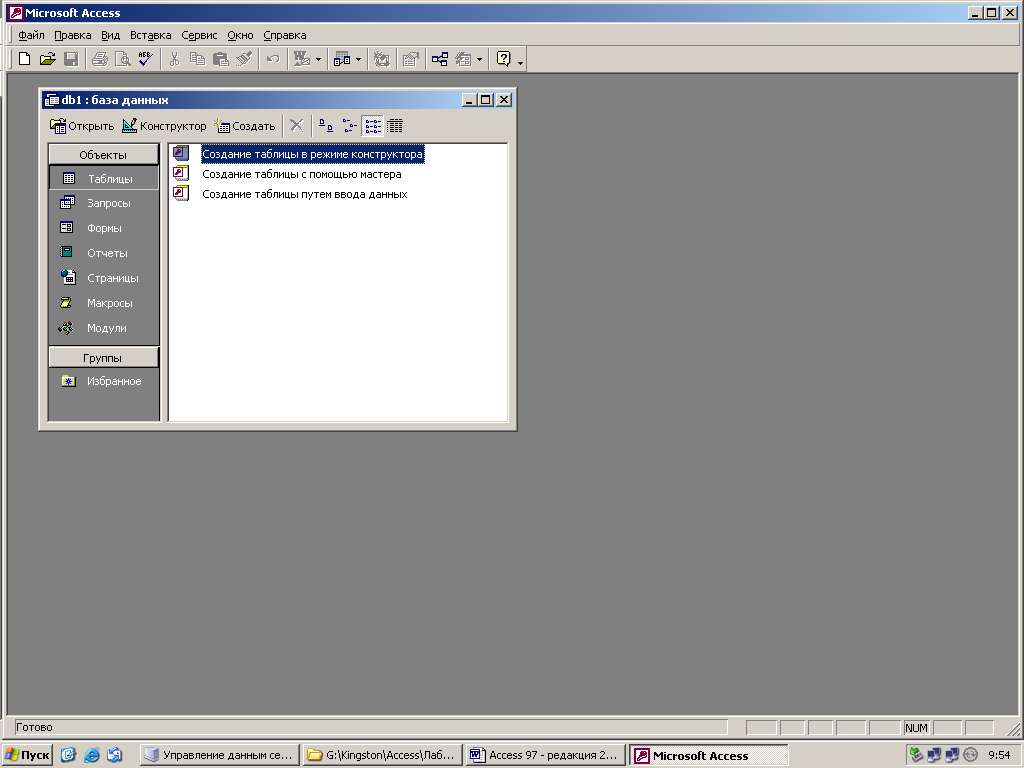The width and height of the screenshot is (1024, 768).
Task: Open the Сервис menu
Action: pos(199,35)
